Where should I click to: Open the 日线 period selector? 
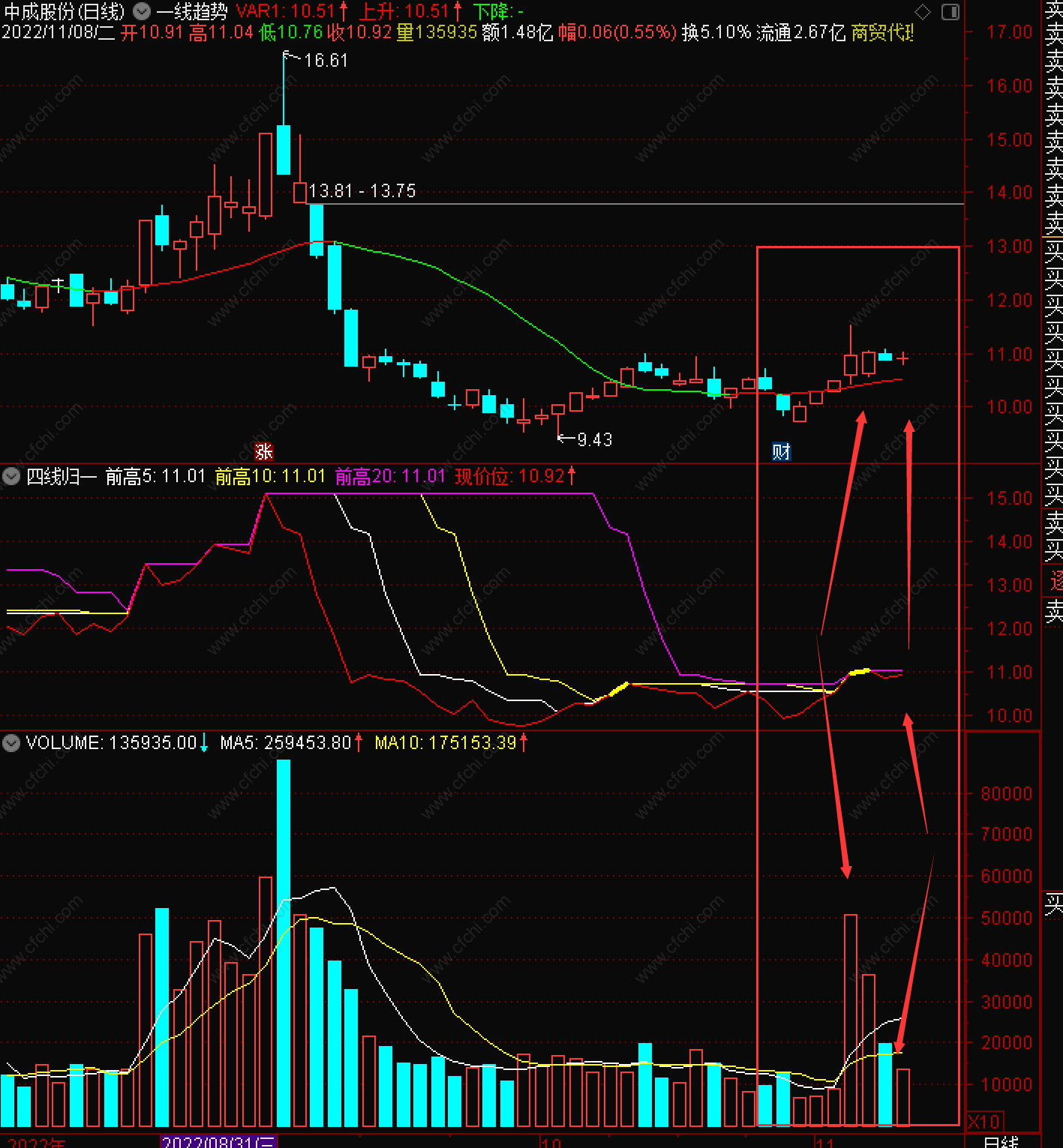pos(1001,1141)
